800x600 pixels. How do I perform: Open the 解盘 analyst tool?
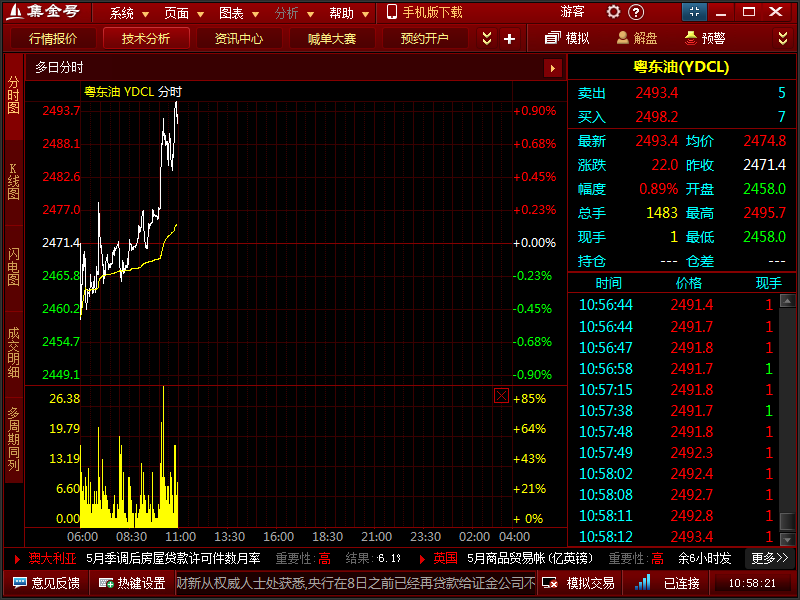(637, 38)
